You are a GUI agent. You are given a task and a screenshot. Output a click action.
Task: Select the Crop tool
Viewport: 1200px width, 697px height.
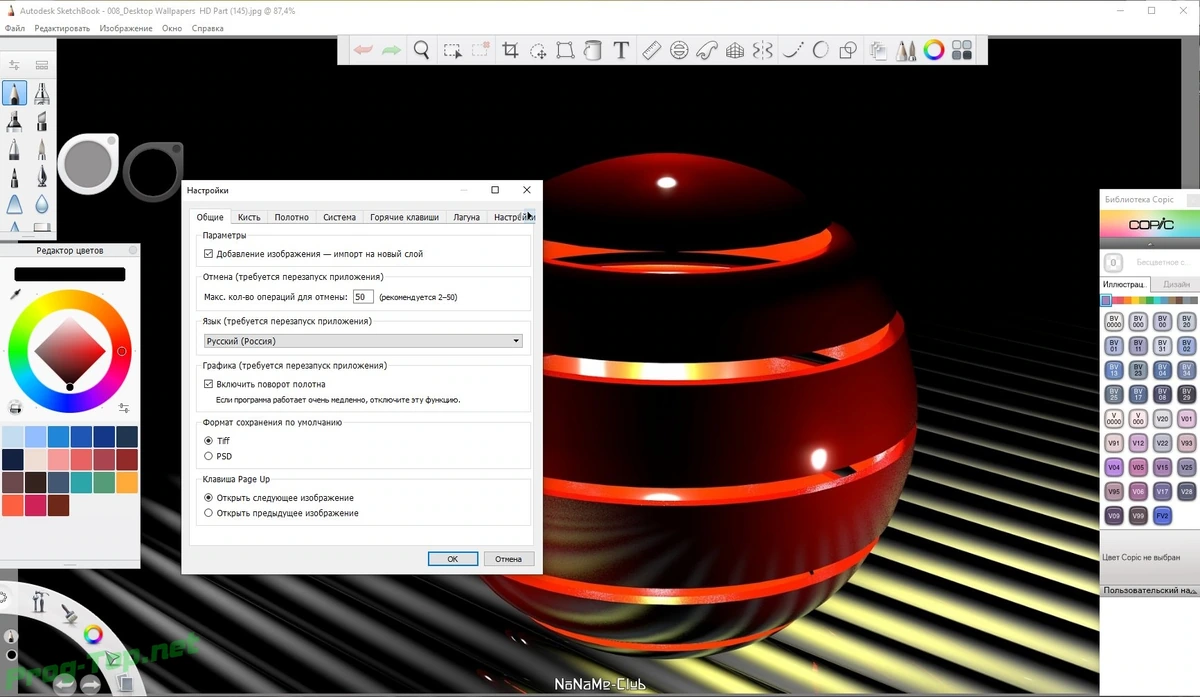tap(511, 50)
